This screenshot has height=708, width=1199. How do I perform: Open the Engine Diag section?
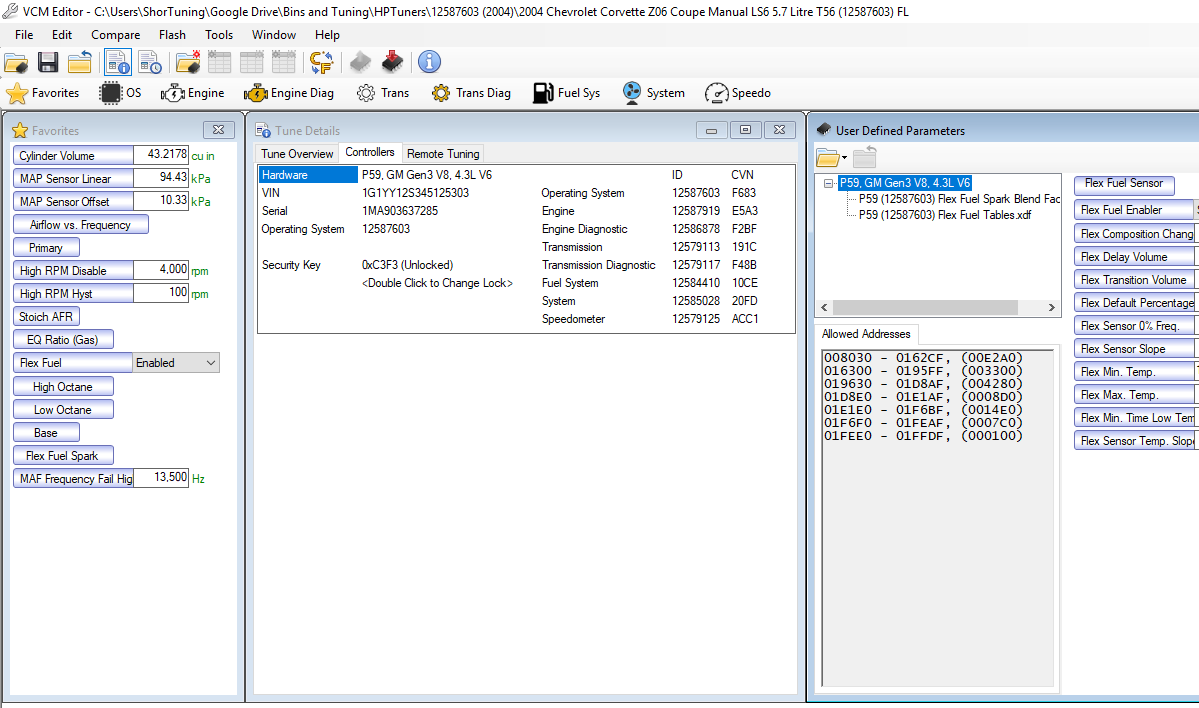289,93
